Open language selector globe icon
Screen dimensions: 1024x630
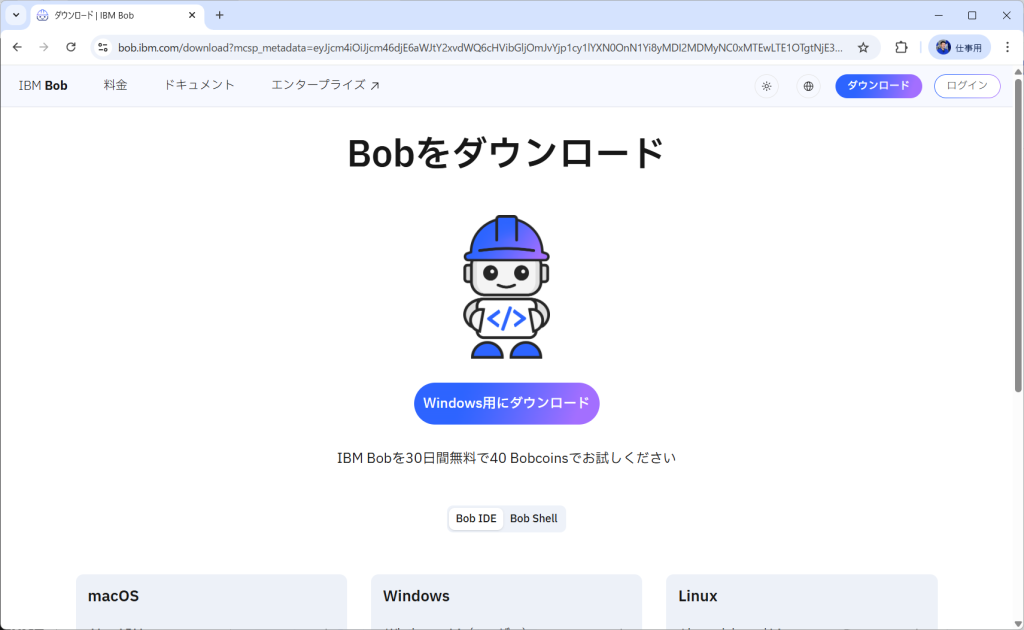pos(808,86)
